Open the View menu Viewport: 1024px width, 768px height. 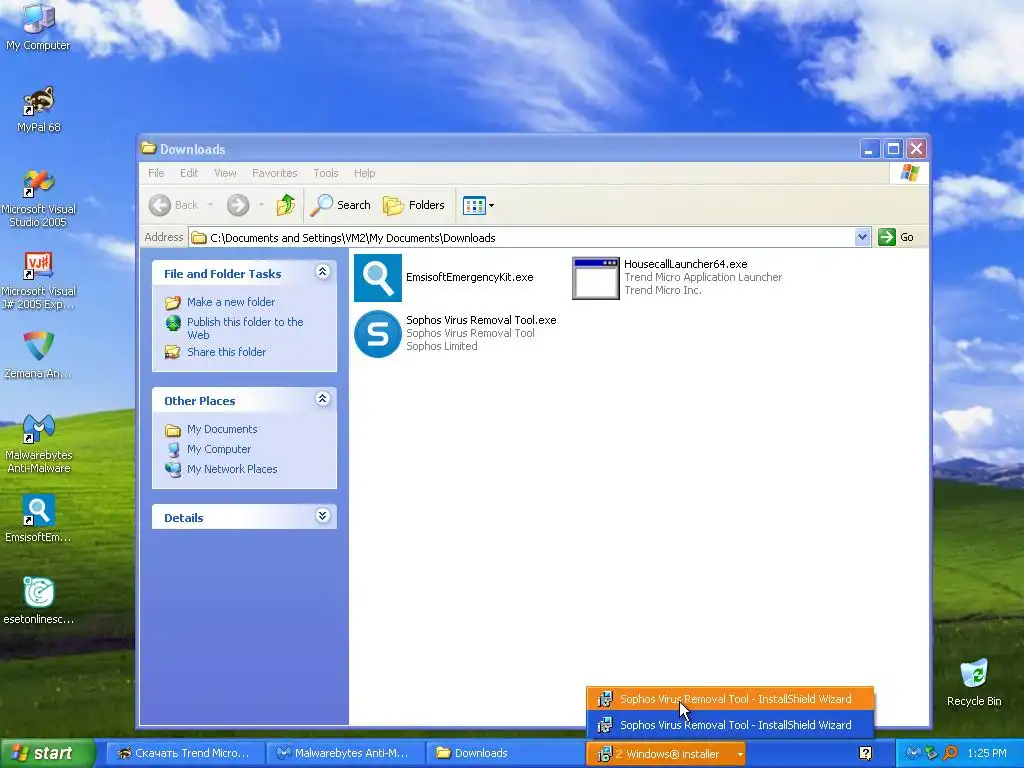point(225,173)
